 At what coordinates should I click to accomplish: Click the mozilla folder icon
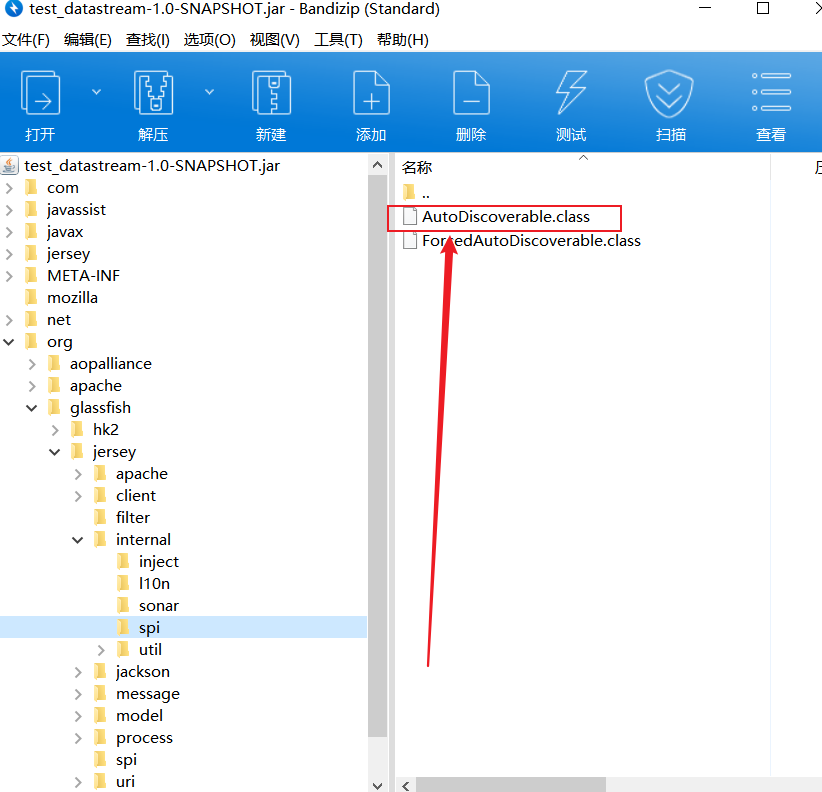(31, 298)
